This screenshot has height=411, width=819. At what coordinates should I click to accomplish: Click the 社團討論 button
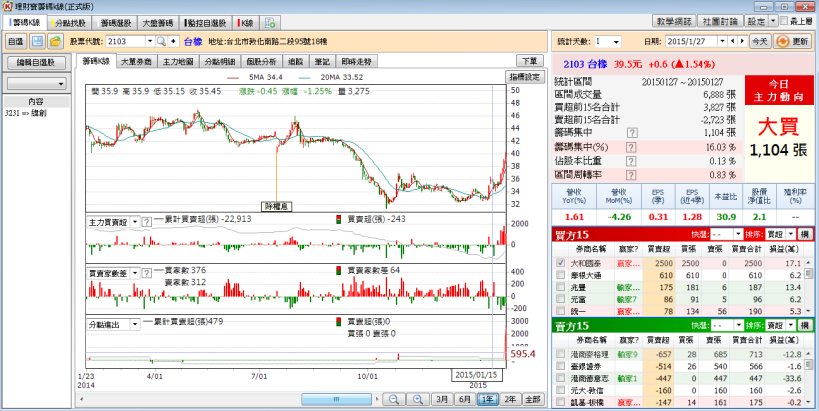click(x=720, y=21)
